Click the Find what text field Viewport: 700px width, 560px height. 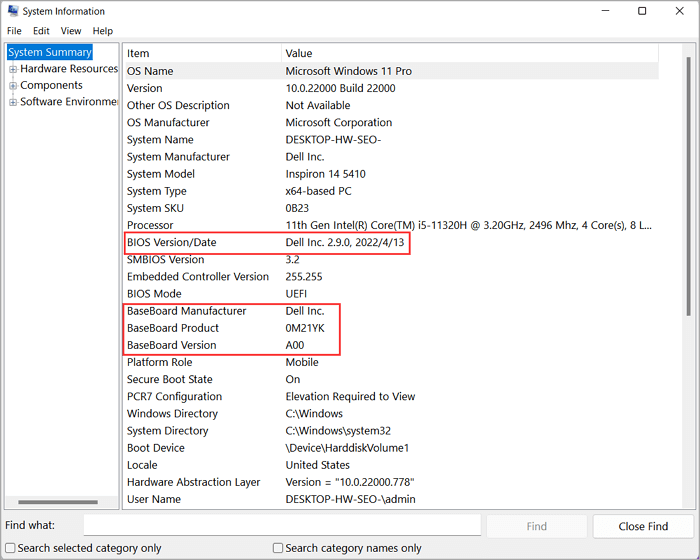[x=282, y=526]
